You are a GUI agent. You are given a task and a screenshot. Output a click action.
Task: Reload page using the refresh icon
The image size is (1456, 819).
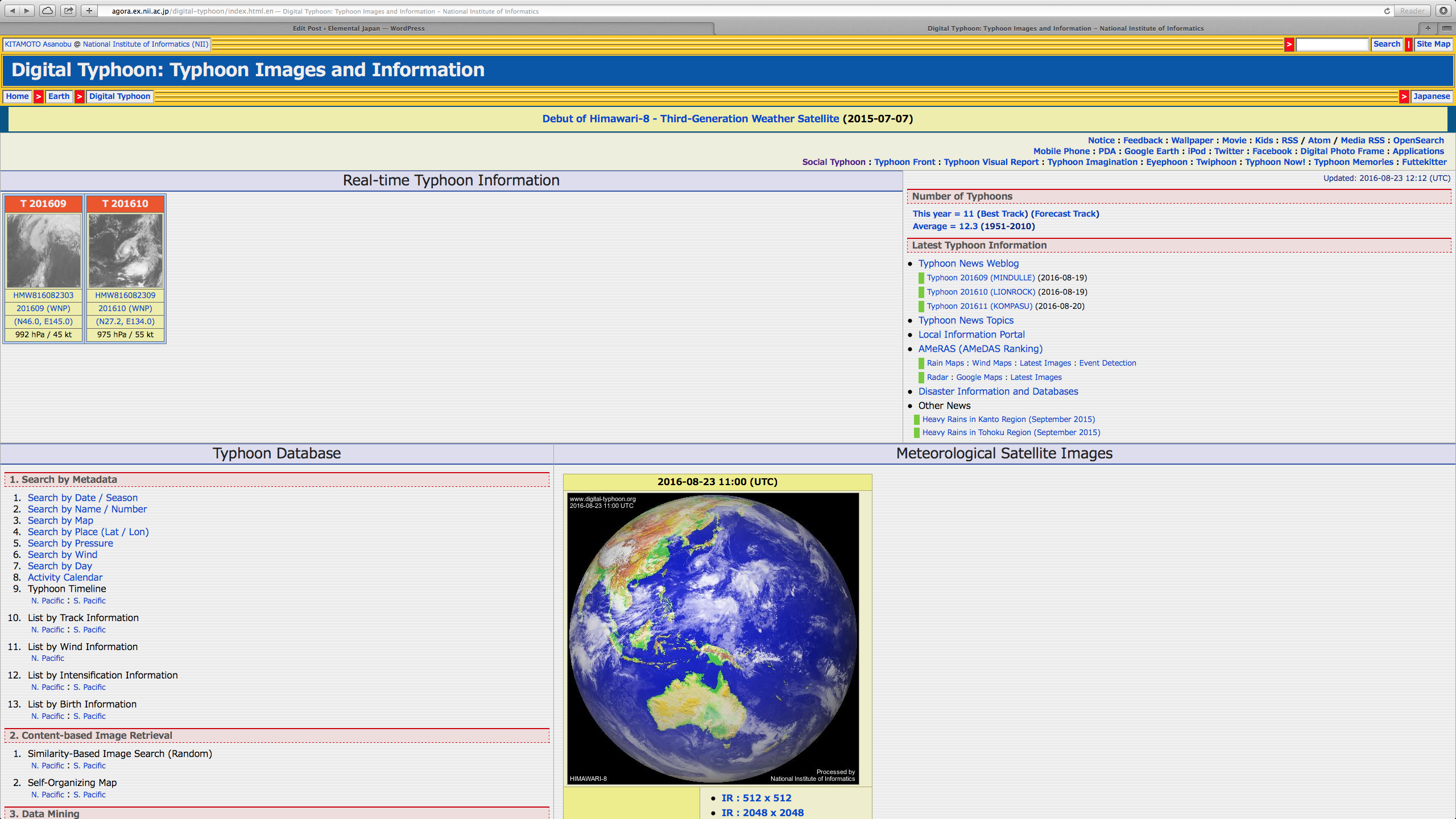click(x=1387, y=11)
